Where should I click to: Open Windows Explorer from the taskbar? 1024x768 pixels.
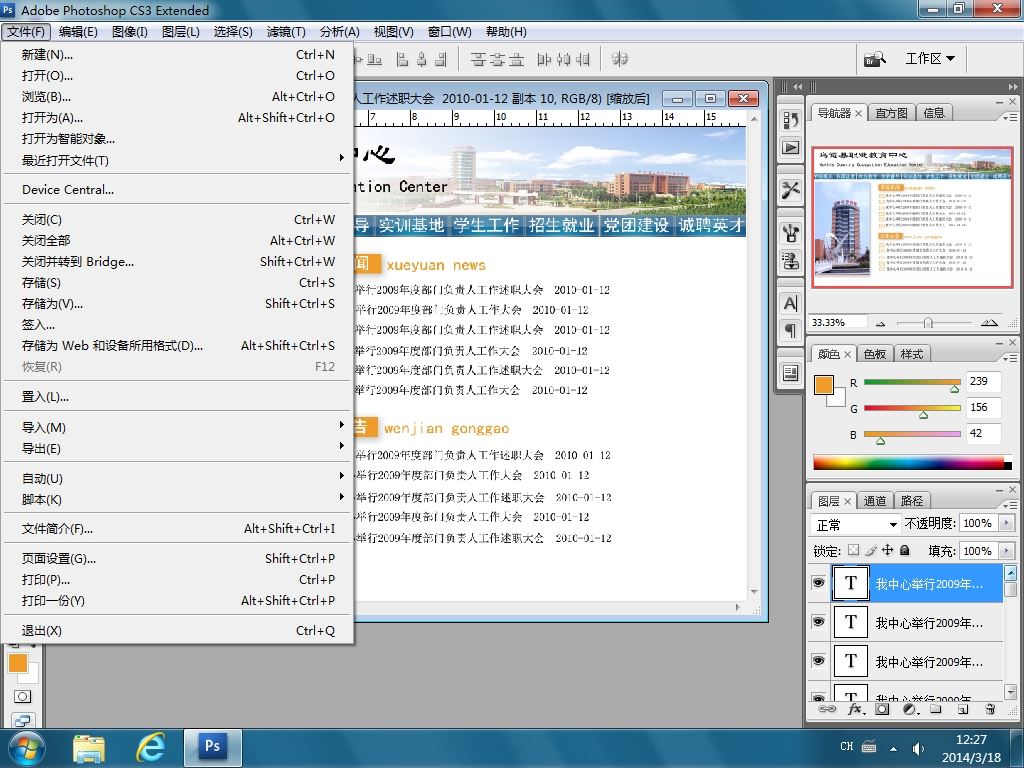(x=89, y=747)
